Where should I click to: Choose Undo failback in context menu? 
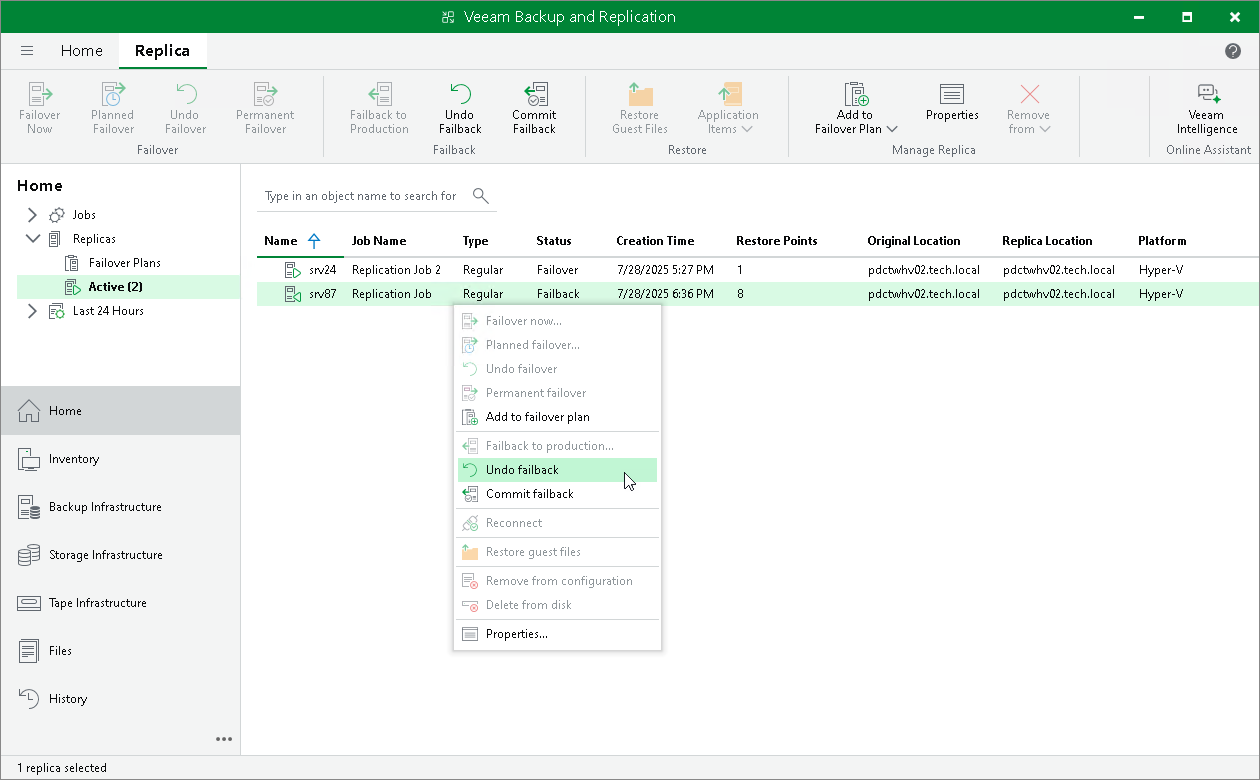pyautogui.click(x=557, y=470)
